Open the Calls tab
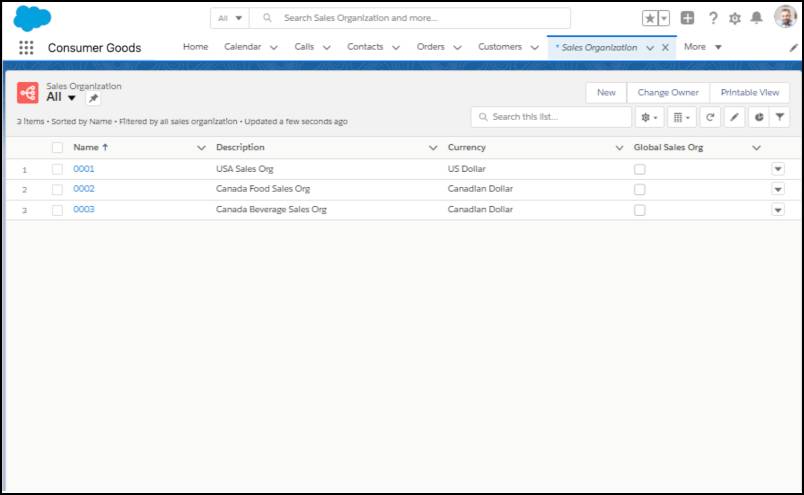 [x=304, y=47]
